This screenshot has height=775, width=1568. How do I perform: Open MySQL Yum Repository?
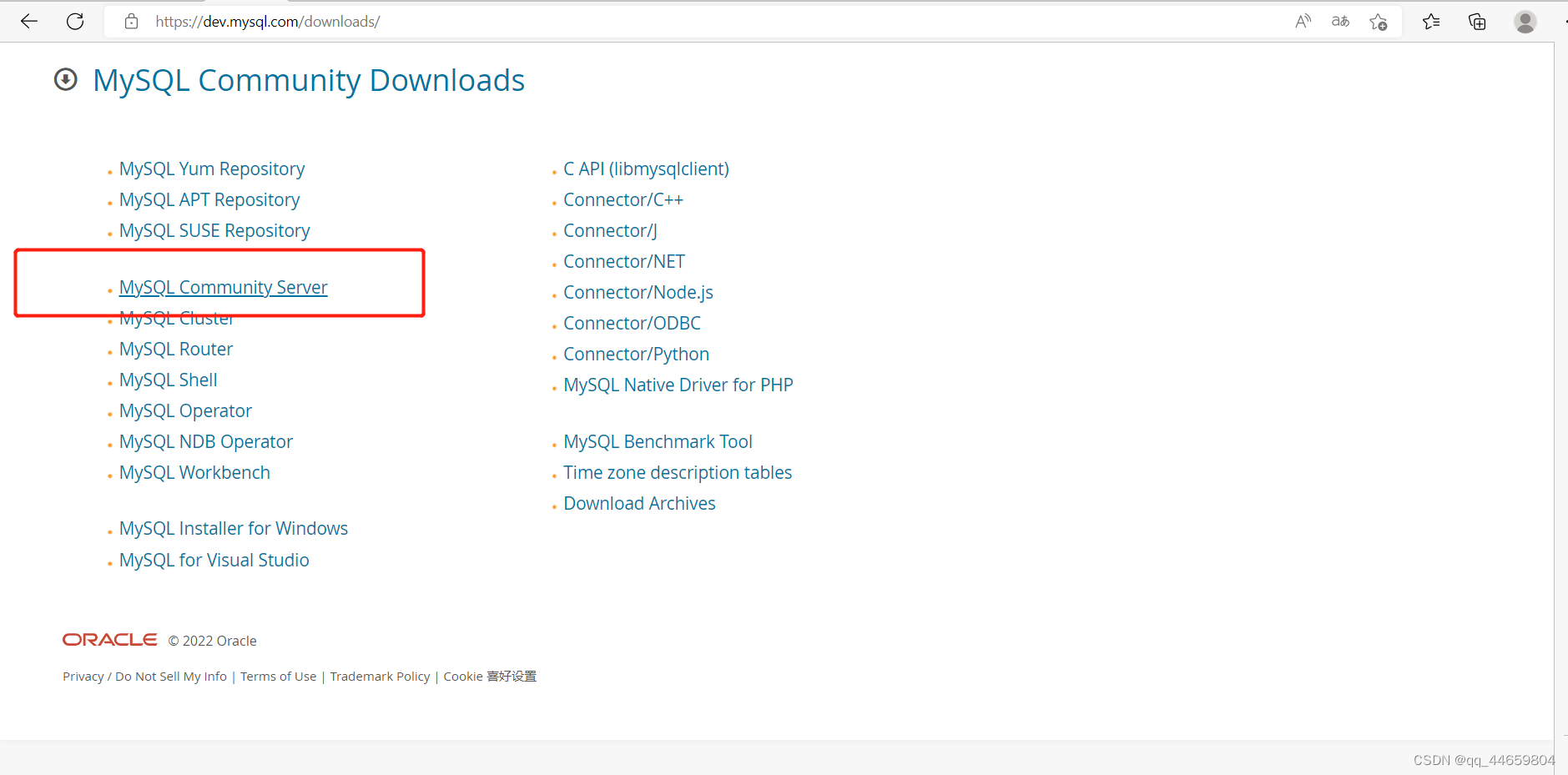[212, 169]
